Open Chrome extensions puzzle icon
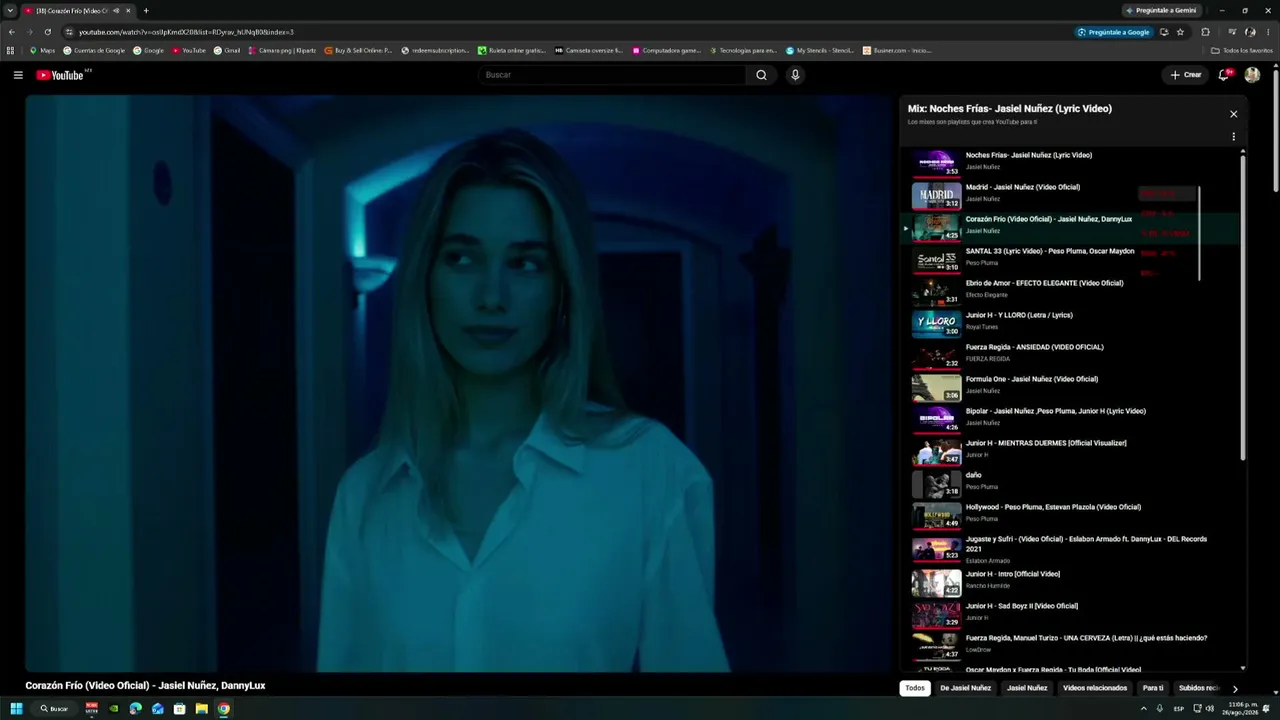The width and height of the screenshot is (1280, 720). (x=1205, y=32)
